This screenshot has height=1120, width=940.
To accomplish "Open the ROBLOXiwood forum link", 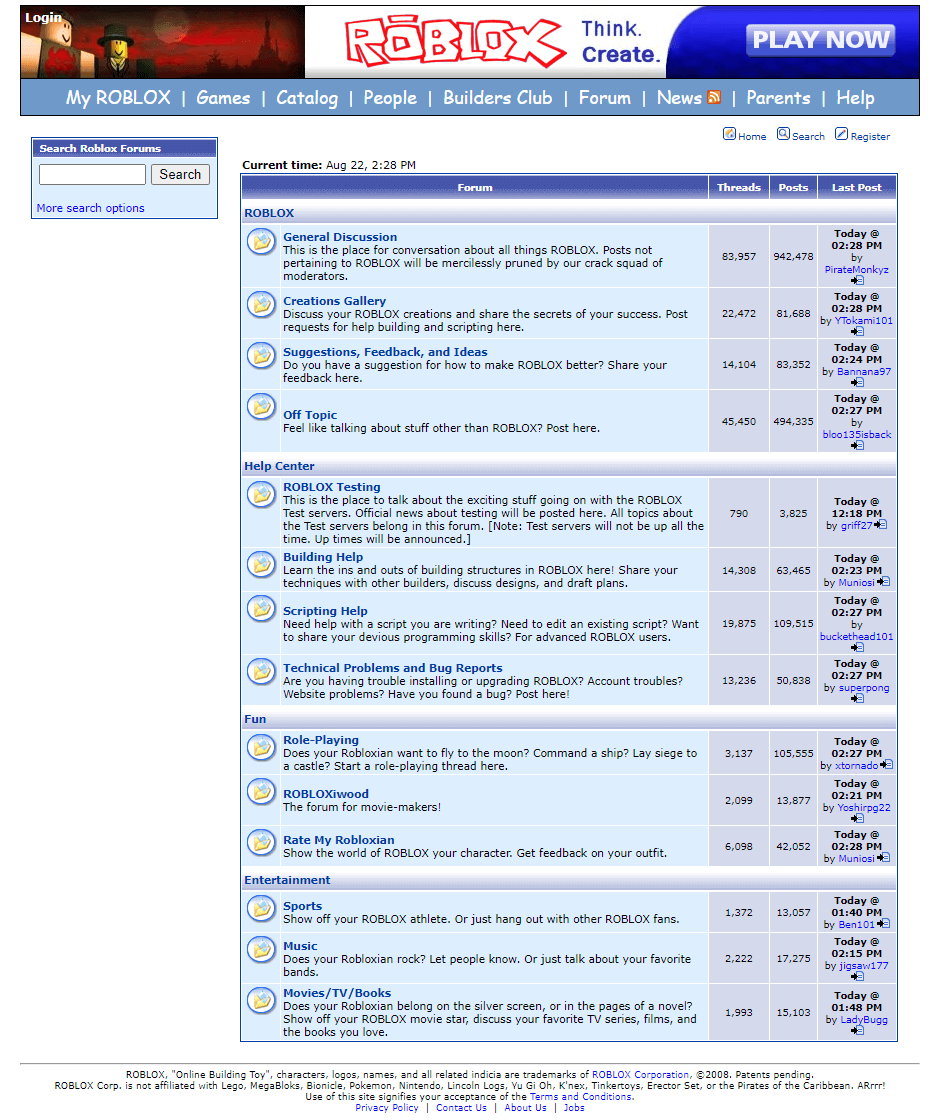I will (326, 794).
